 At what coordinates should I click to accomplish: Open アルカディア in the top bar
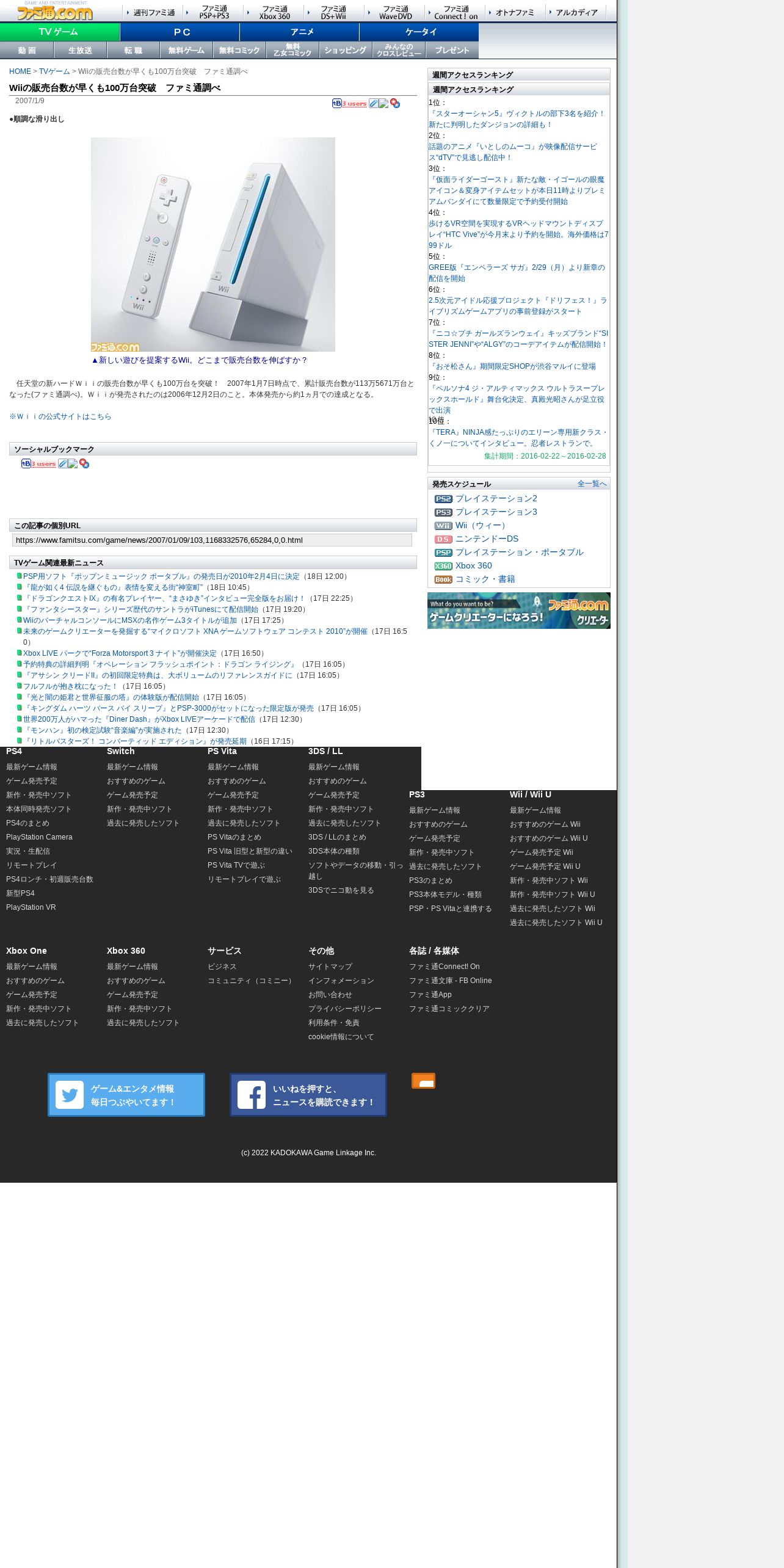pos(576,12)
